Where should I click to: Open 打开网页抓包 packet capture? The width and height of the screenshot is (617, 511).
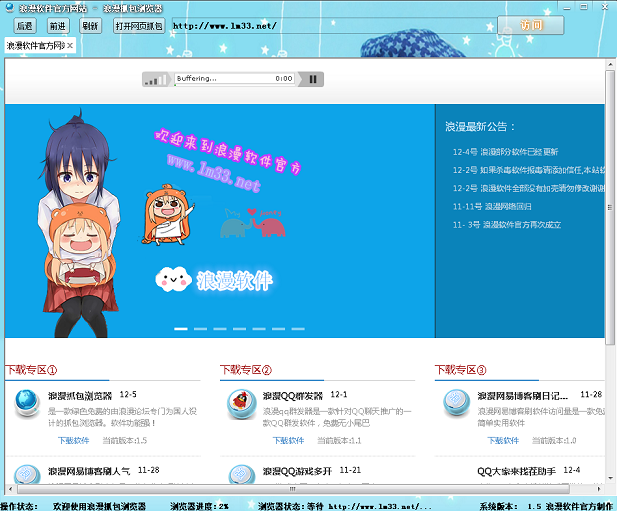[x=139, y=26]
